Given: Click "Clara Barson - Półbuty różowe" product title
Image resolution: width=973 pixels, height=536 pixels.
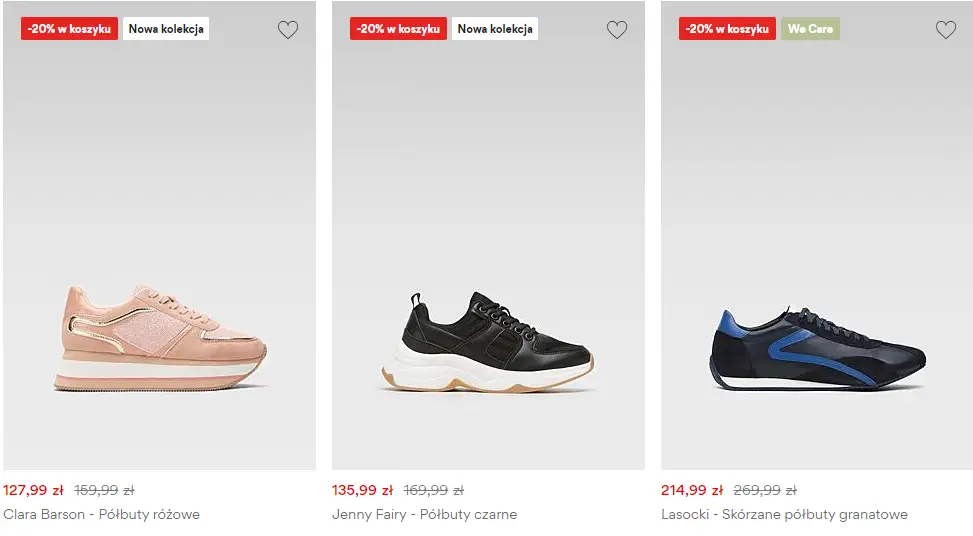Looking at the screenshot, I should [x=102, y=514].
